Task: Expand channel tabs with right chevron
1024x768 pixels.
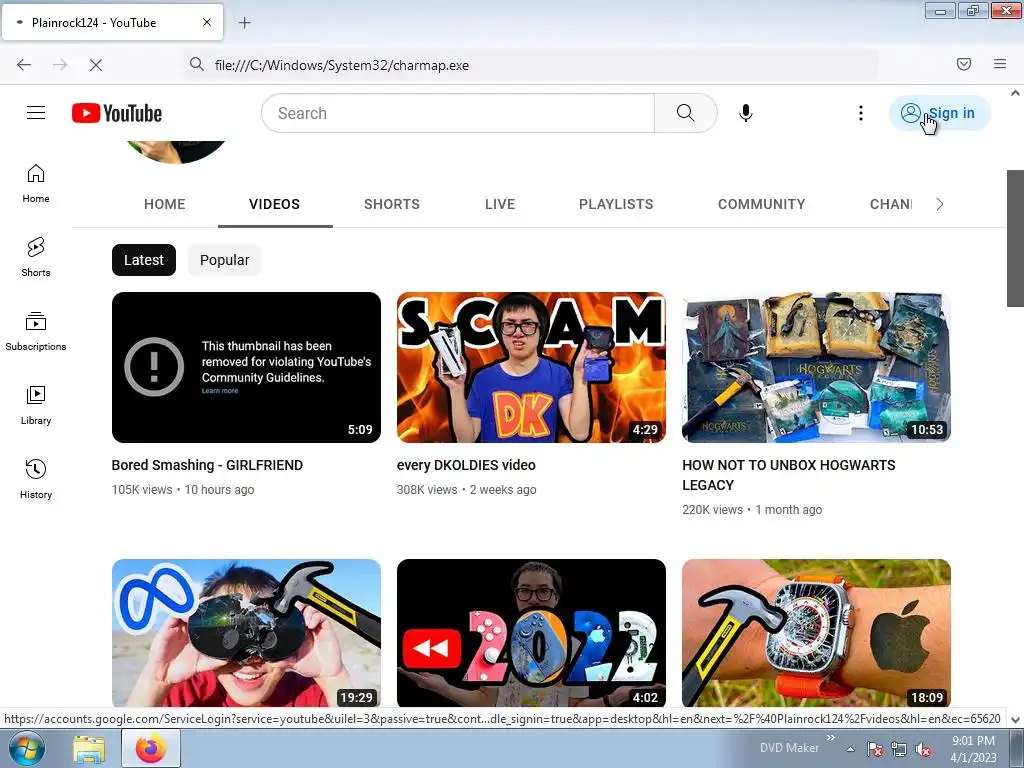Action: point(940,204)
